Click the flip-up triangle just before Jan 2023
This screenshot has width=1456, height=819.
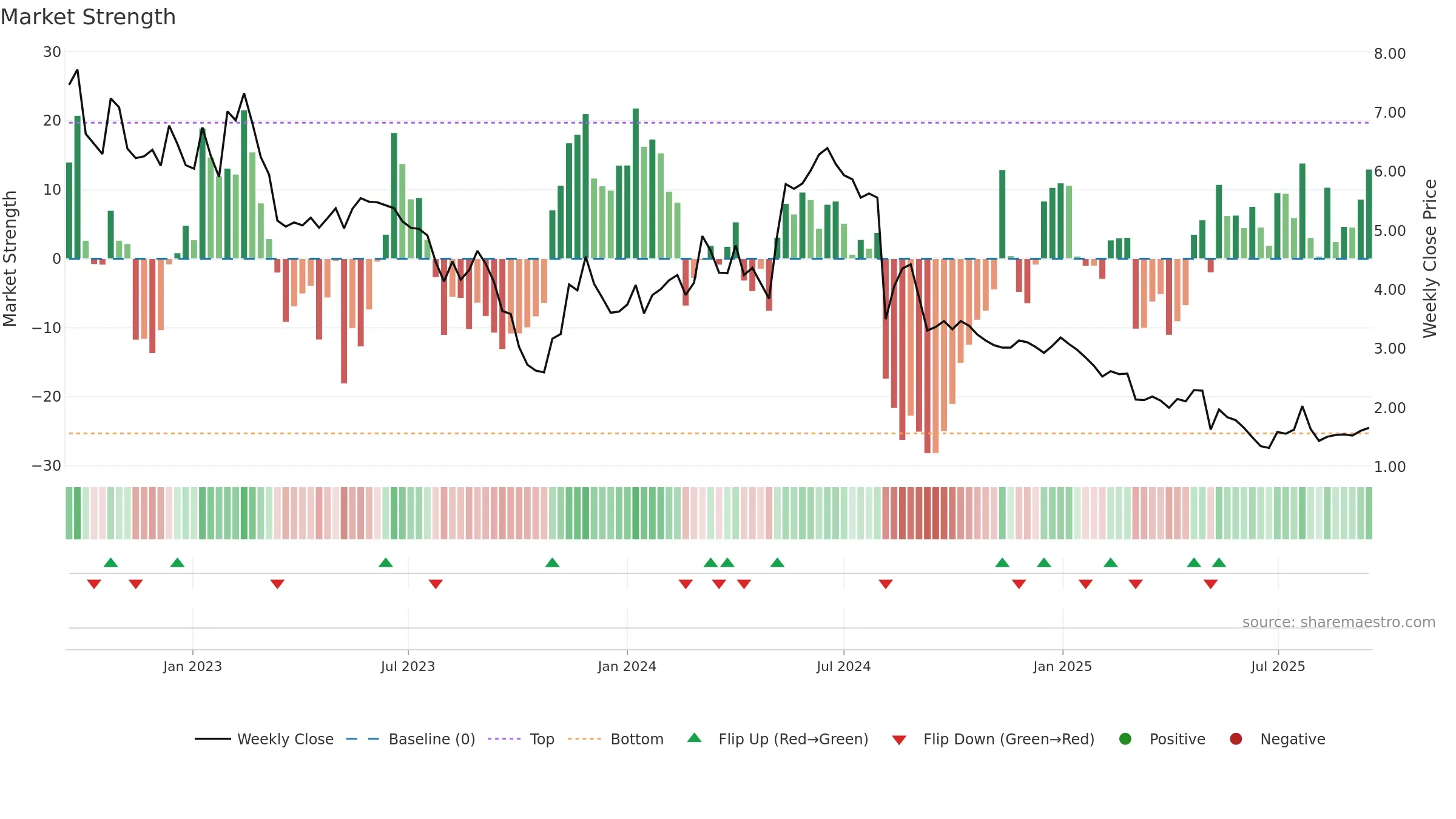click(177, 562)
